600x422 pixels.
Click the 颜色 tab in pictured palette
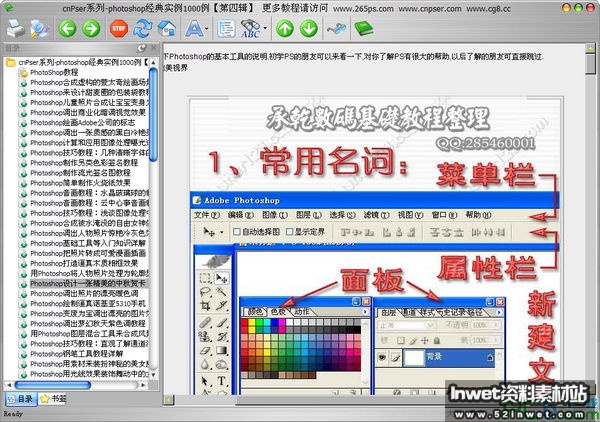click(x=254, y=312)
